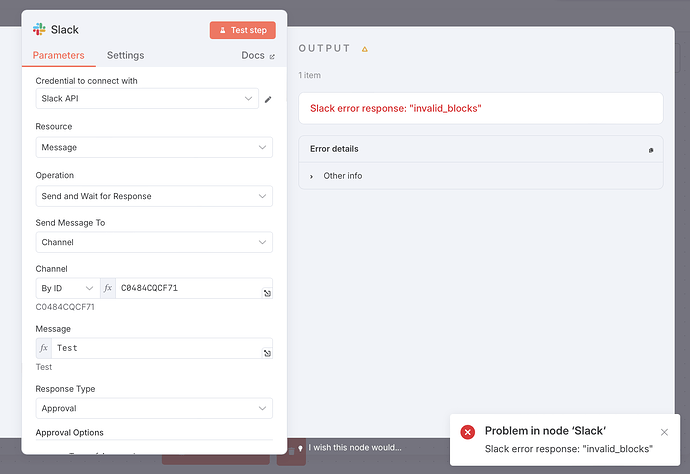Open the Response Type dropdown
This screenshot has height=474, width=690.
tap(154, 408)
